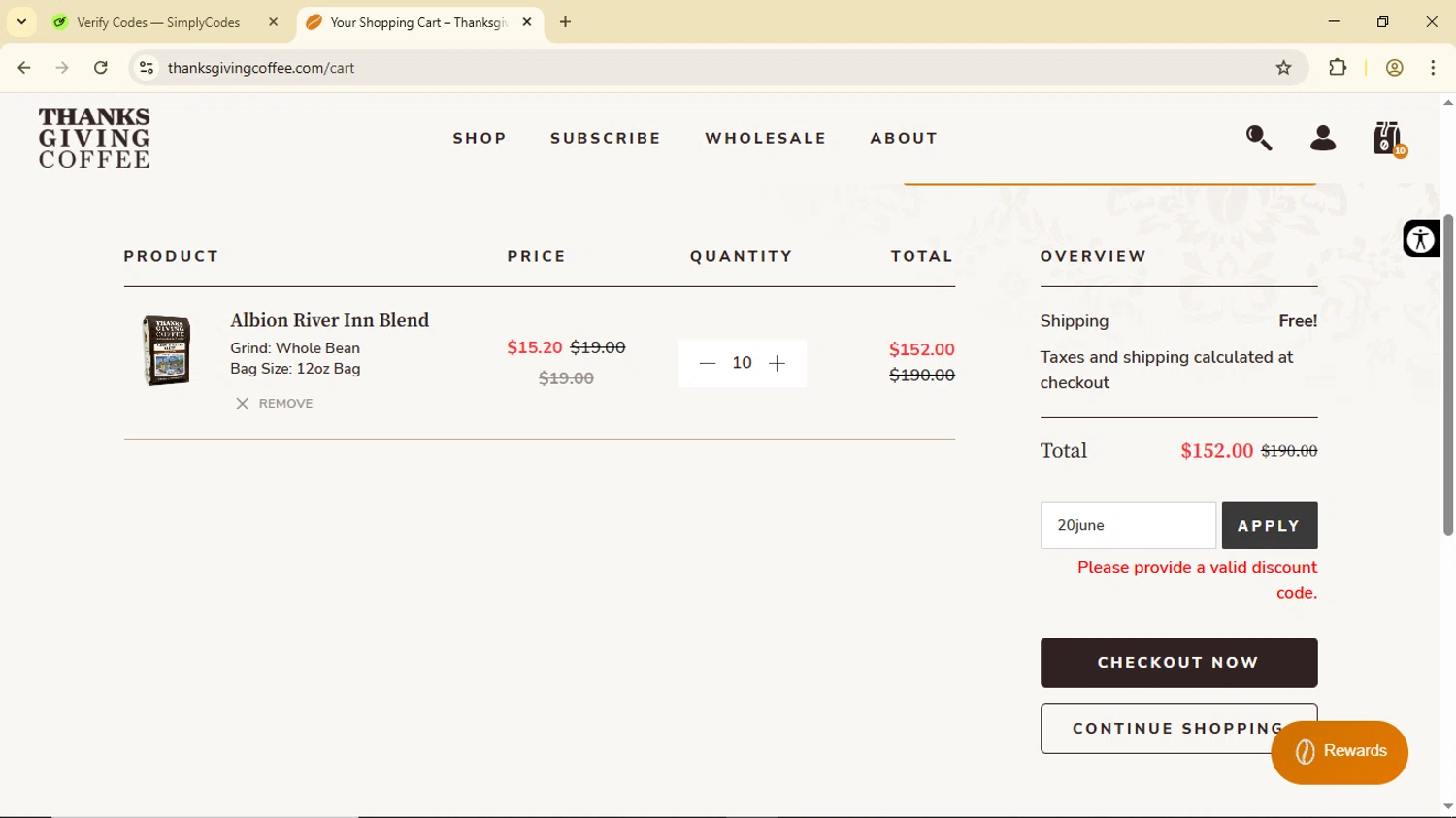Click the quantity value 10
Screen dimensions: 1456x818
click(742, 363)
